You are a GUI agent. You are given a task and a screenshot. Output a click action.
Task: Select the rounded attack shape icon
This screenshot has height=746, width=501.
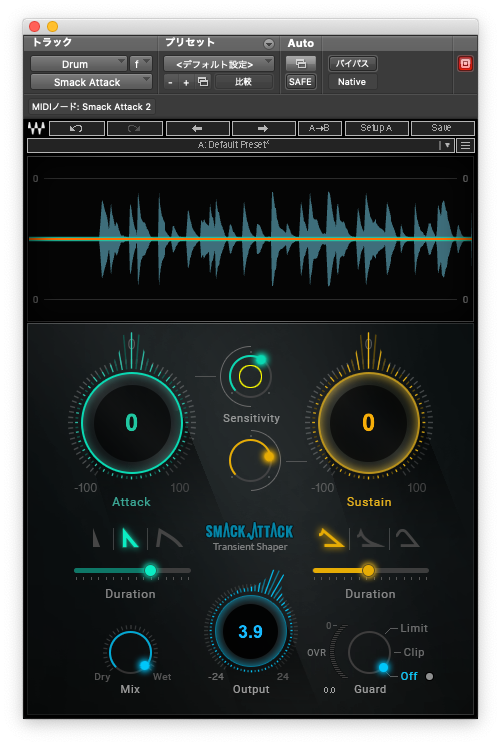[168, 539]
